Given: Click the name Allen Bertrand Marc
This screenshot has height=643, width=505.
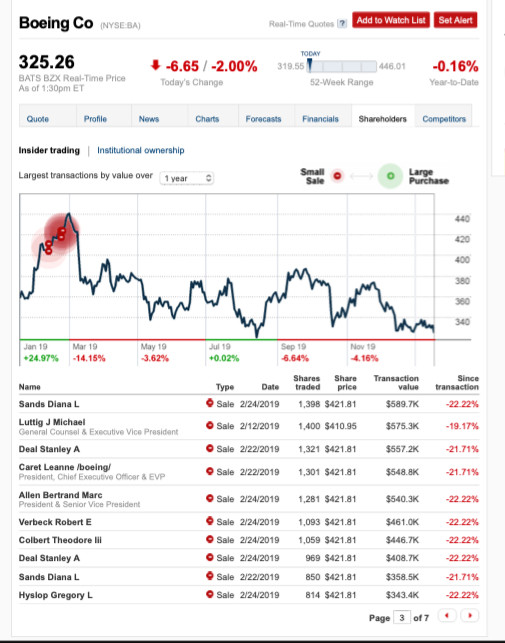Looking at the screenshot, I should pos(60,495).
